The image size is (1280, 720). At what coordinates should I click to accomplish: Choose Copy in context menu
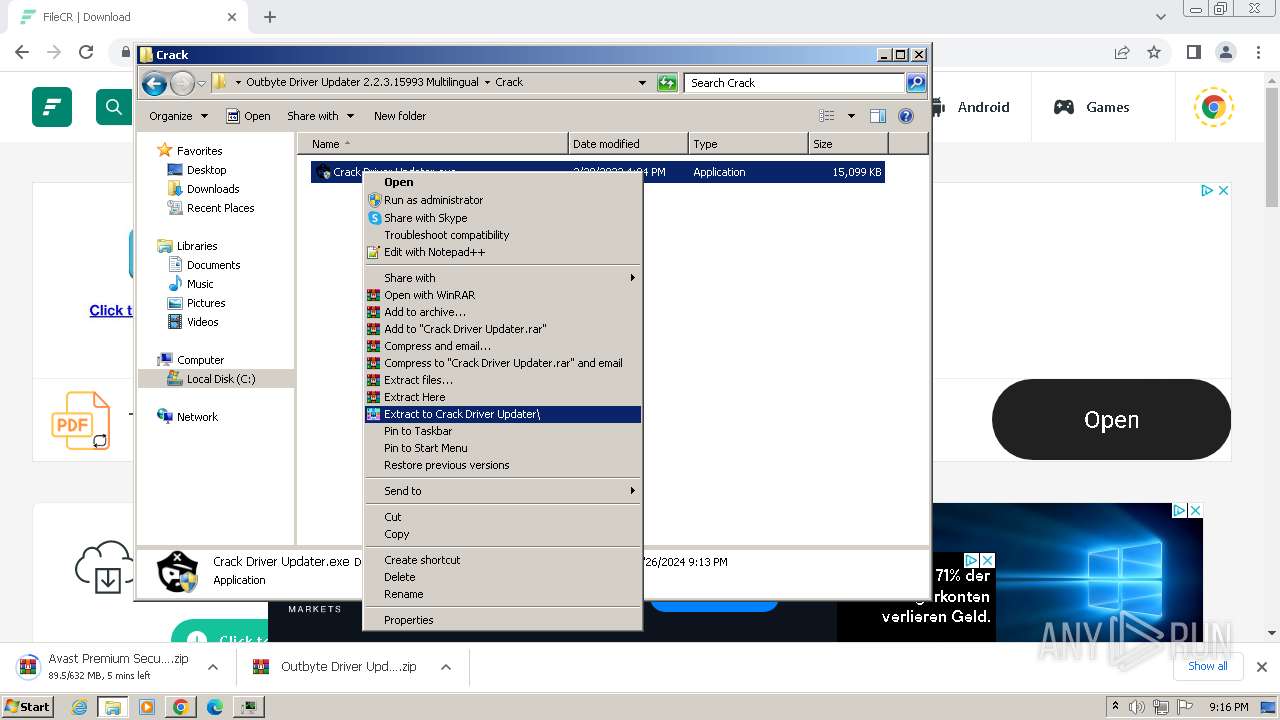pos(503,534)
